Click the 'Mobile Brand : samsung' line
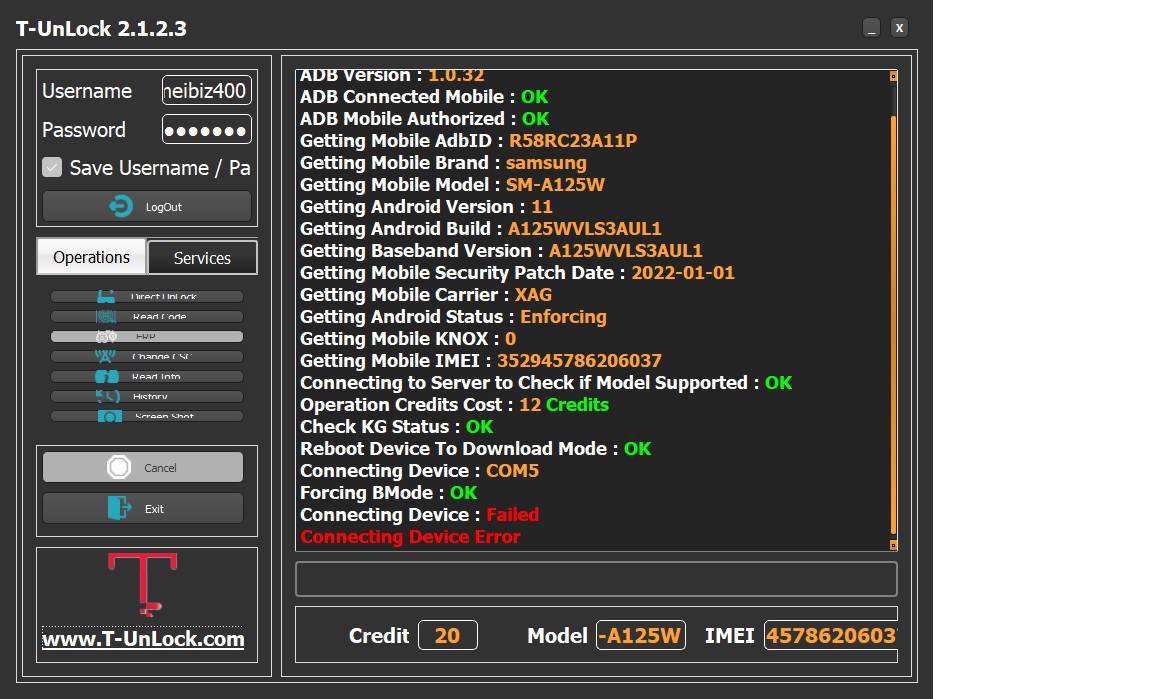Viewport: 1152px width, 699px height. point(443,162)
